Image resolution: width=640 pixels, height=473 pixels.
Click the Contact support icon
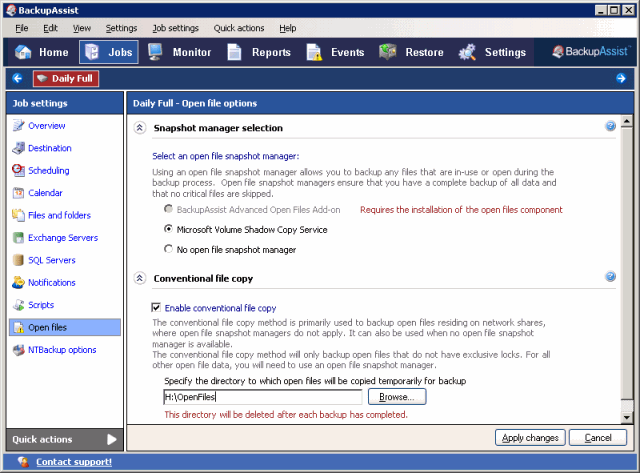click(24, 462)
